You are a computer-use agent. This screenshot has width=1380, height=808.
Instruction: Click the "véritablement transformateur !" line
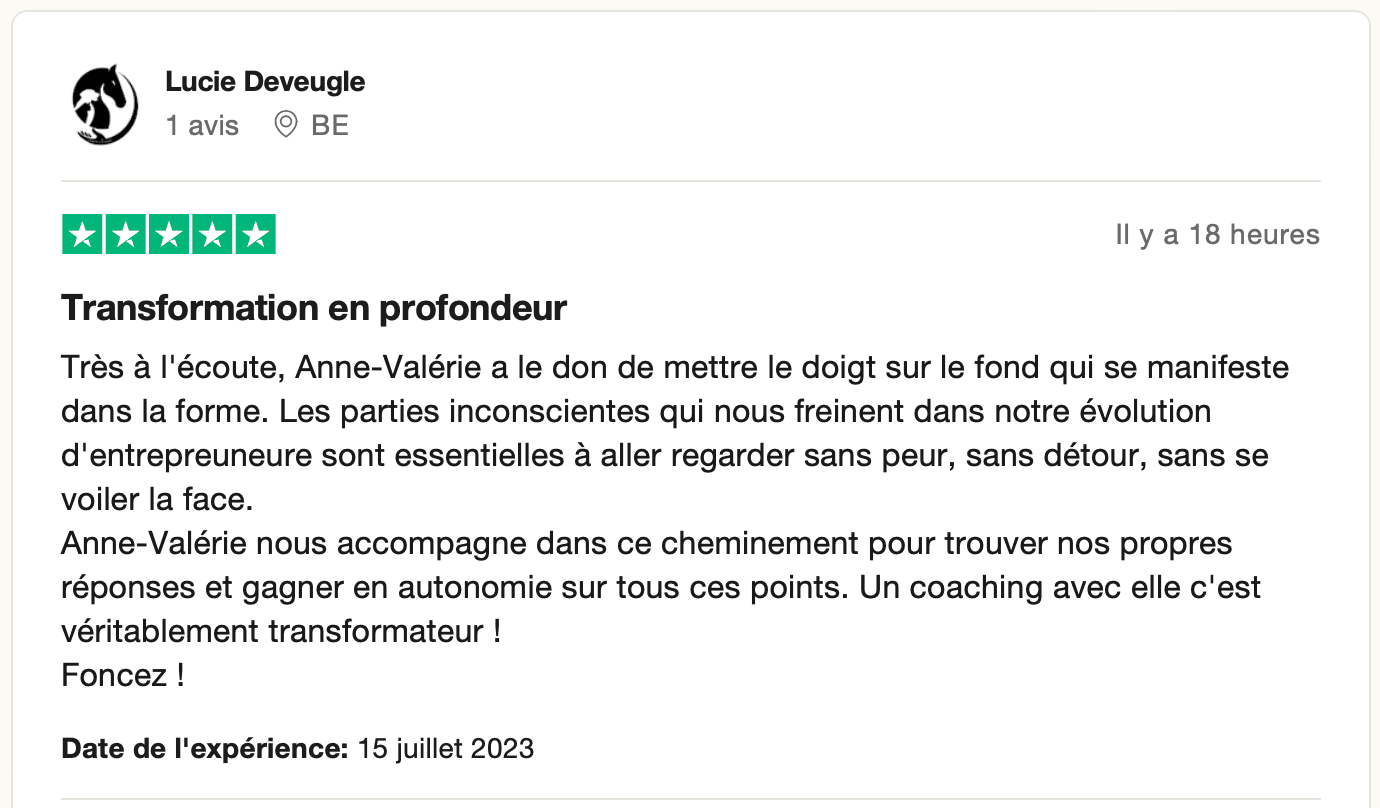[281, 632]
